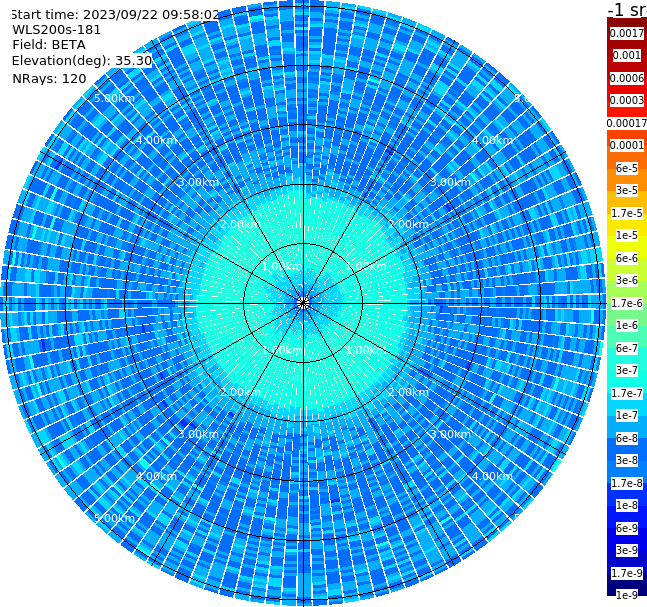
Task: Select the 0.00017 colorbar label
Action: (x=627, y=123)
